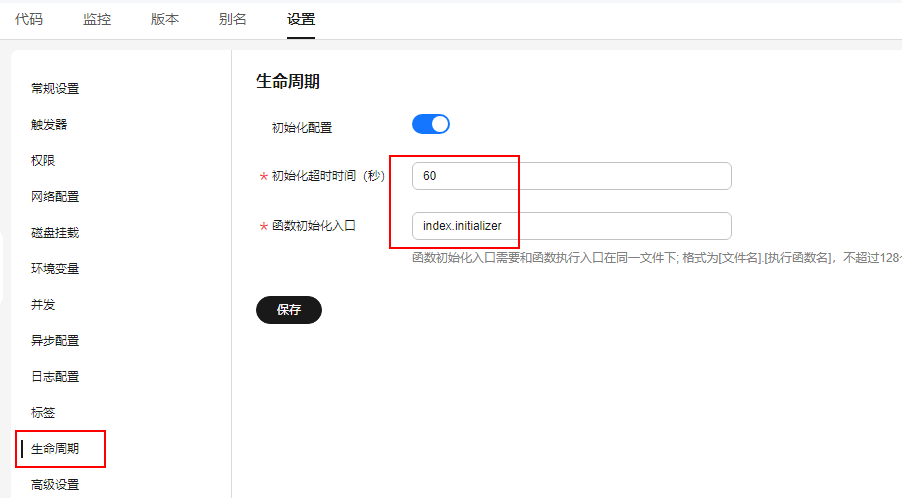Open the 磁盘挂载 settings page
The width and height of the screenshot is (902, 498).
click(55, 233)
